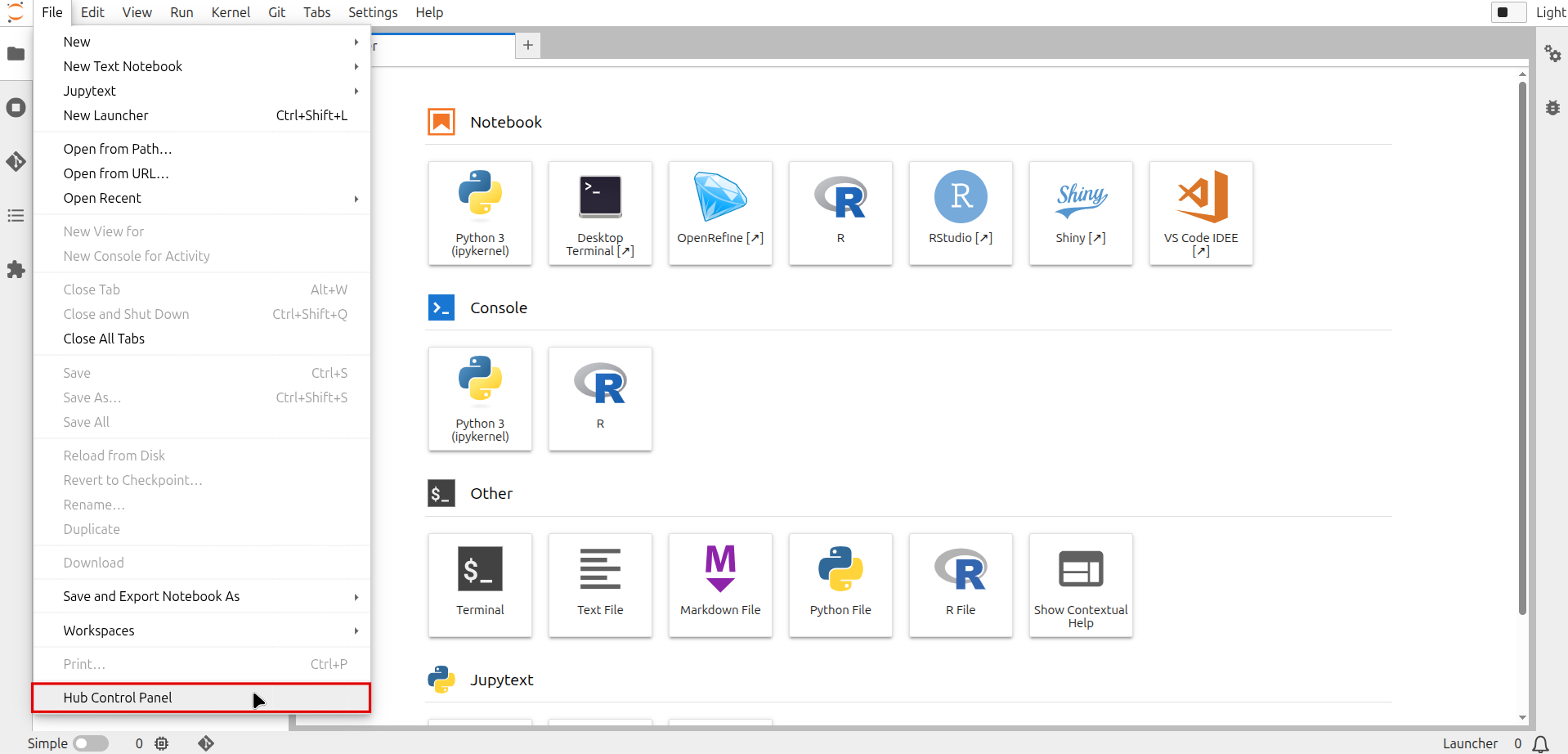The width and height of the screenshot is (1568, 754).
Task: Launch Desktop Terminal from Notebook section
Action: [600, 213]
